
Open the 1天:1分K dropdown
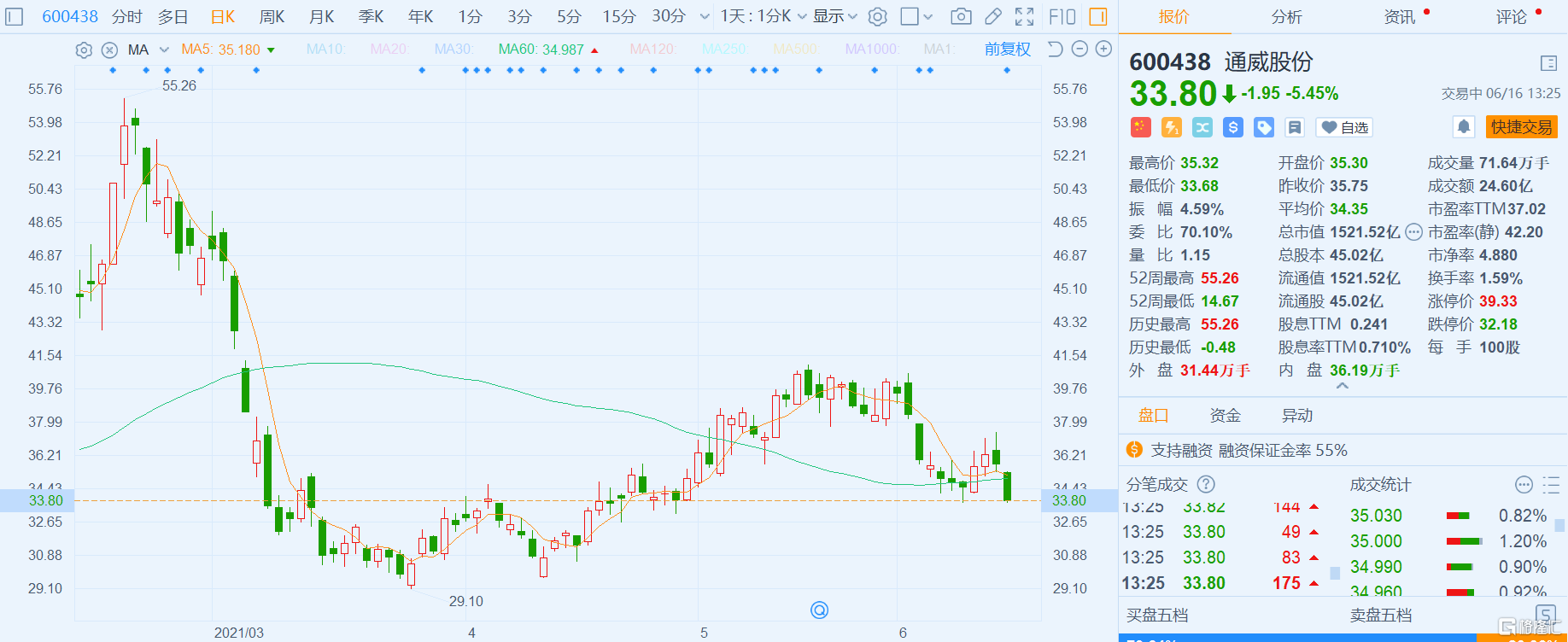click(764, 16)
